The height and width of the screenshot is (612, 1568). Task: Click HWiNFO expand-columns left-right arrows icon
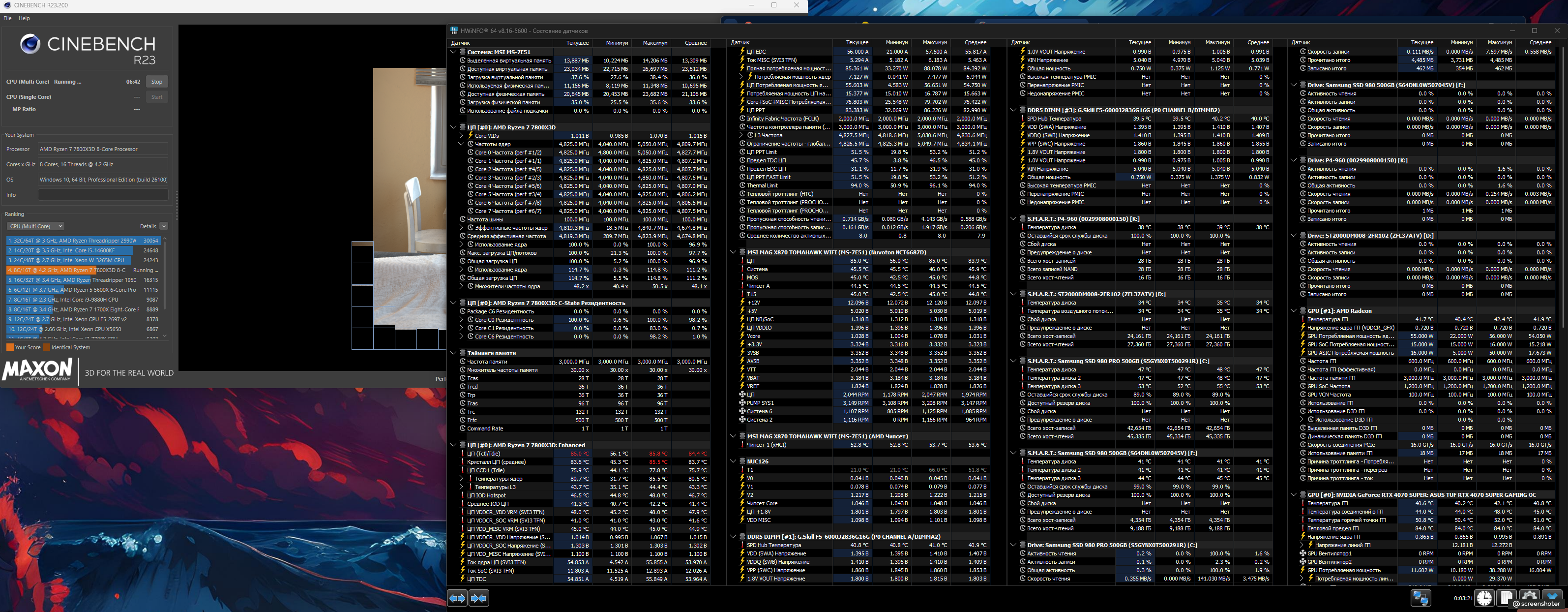(x=457, y=598)
